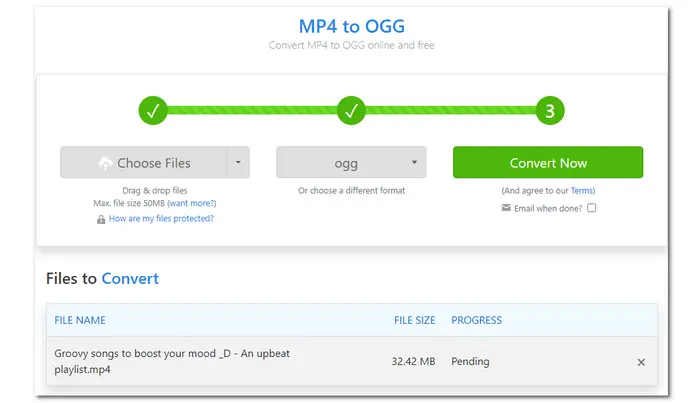Open the ogg output format dropdown

click(351, 162)
